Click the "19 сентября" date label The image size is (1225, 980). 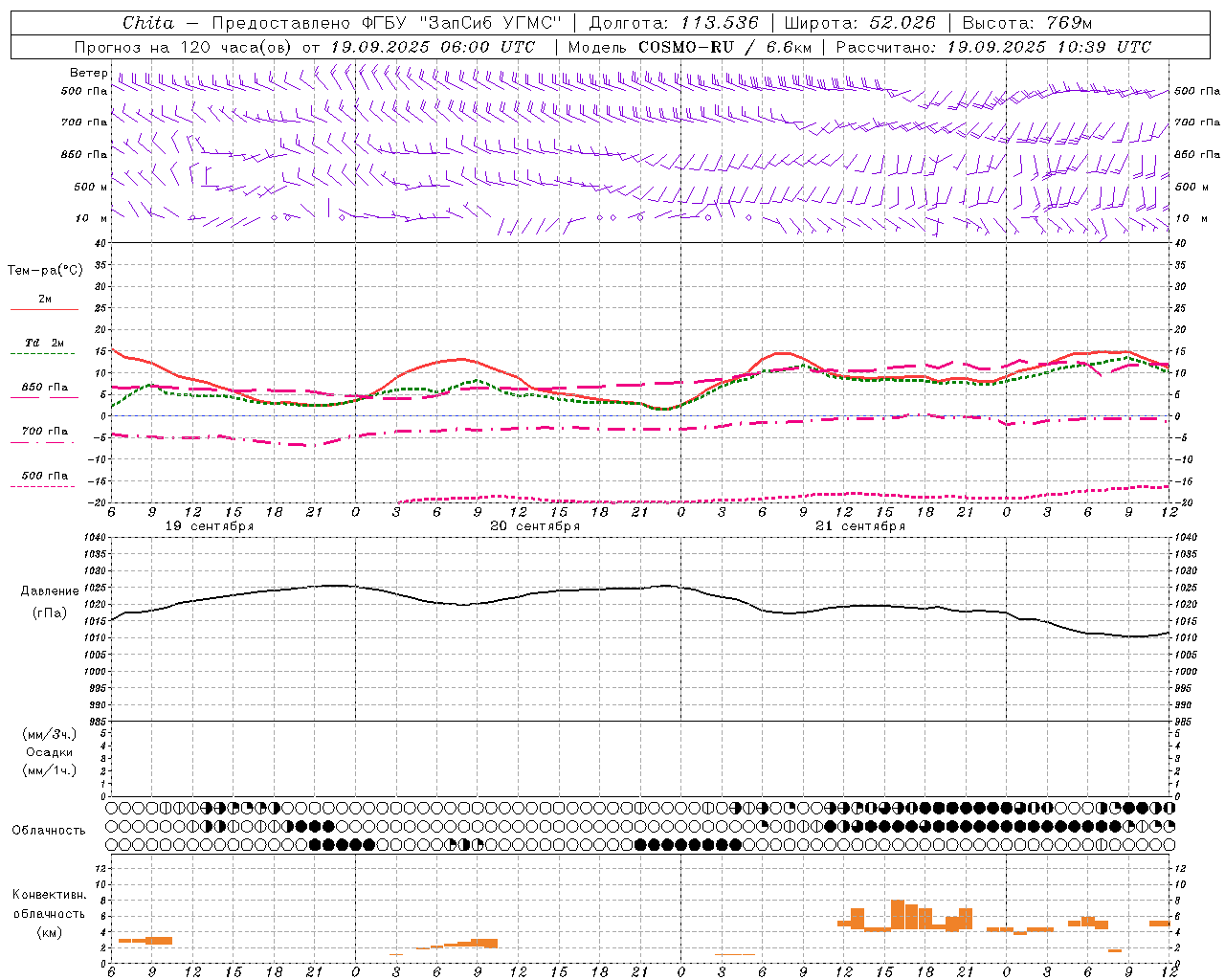tap(210, 526)
